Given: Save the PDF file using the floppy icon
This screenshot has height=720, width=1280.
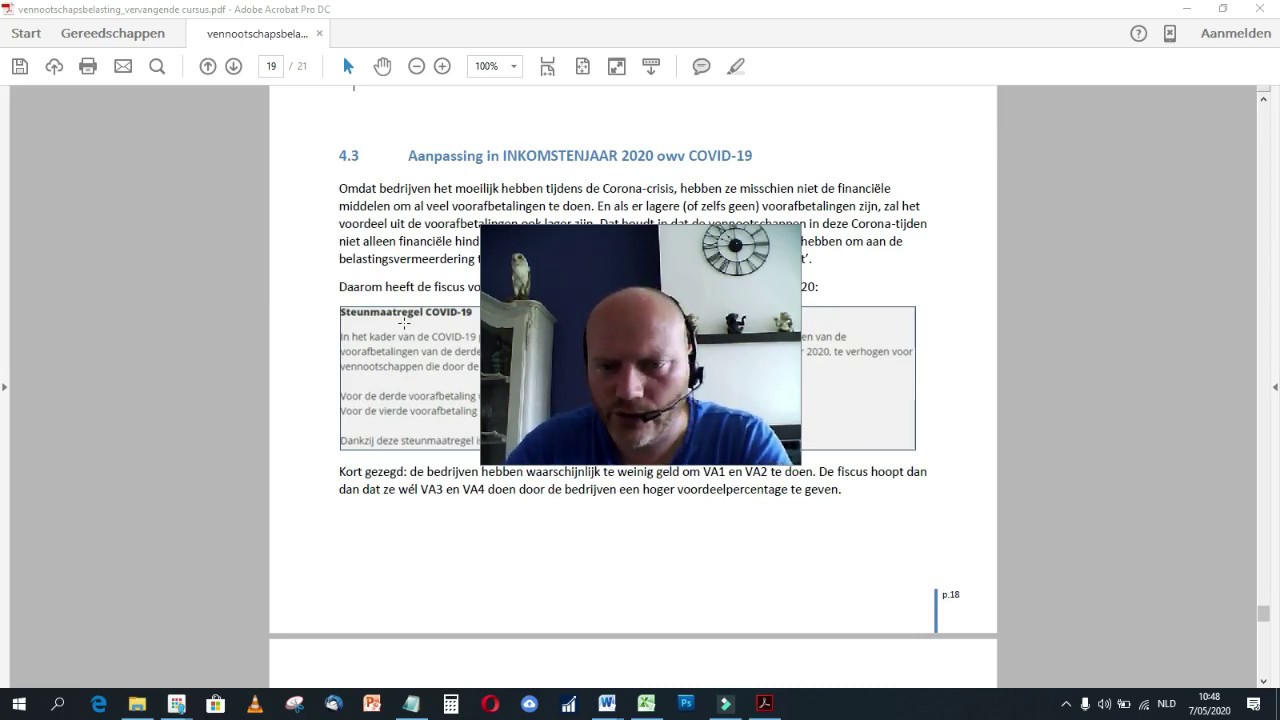Looking at the screenshot, I should click(x=19, y=66).
